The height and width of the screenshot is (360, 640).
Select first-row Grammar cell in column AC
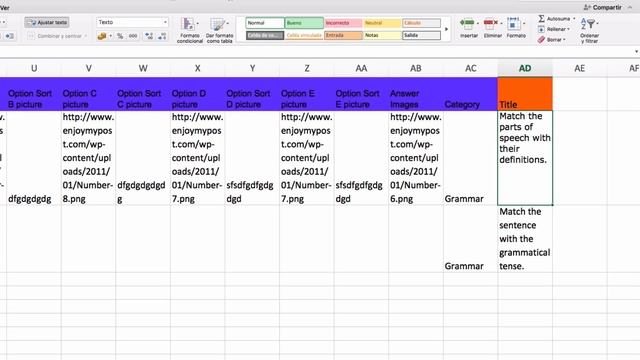[x=470, y=158]
